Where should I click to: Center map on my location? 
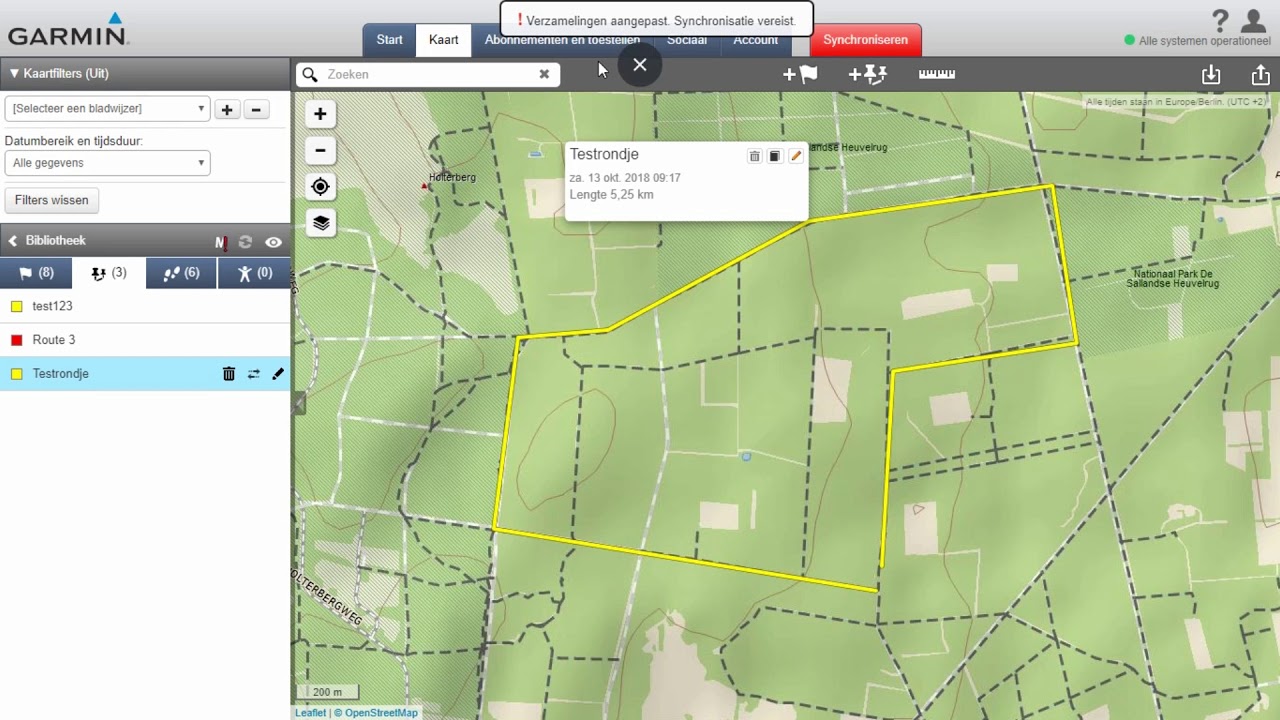320,187
